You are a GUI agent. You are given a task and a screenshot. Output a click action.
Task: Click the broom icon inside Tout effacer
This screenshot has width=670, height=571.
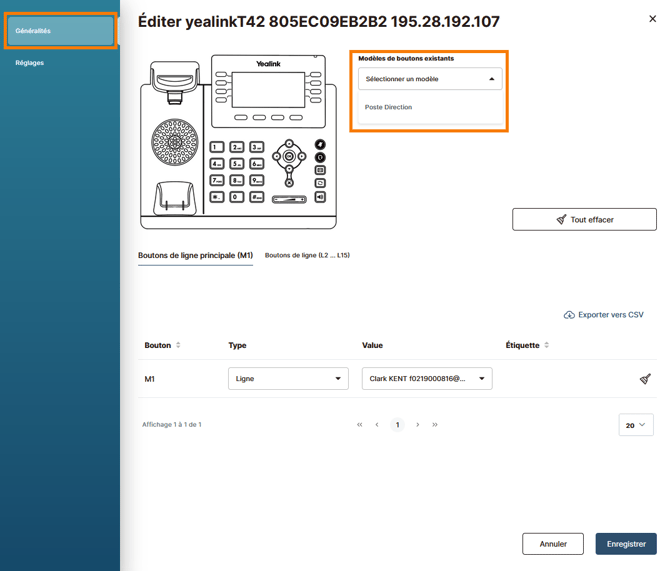(x=561, y=219)
